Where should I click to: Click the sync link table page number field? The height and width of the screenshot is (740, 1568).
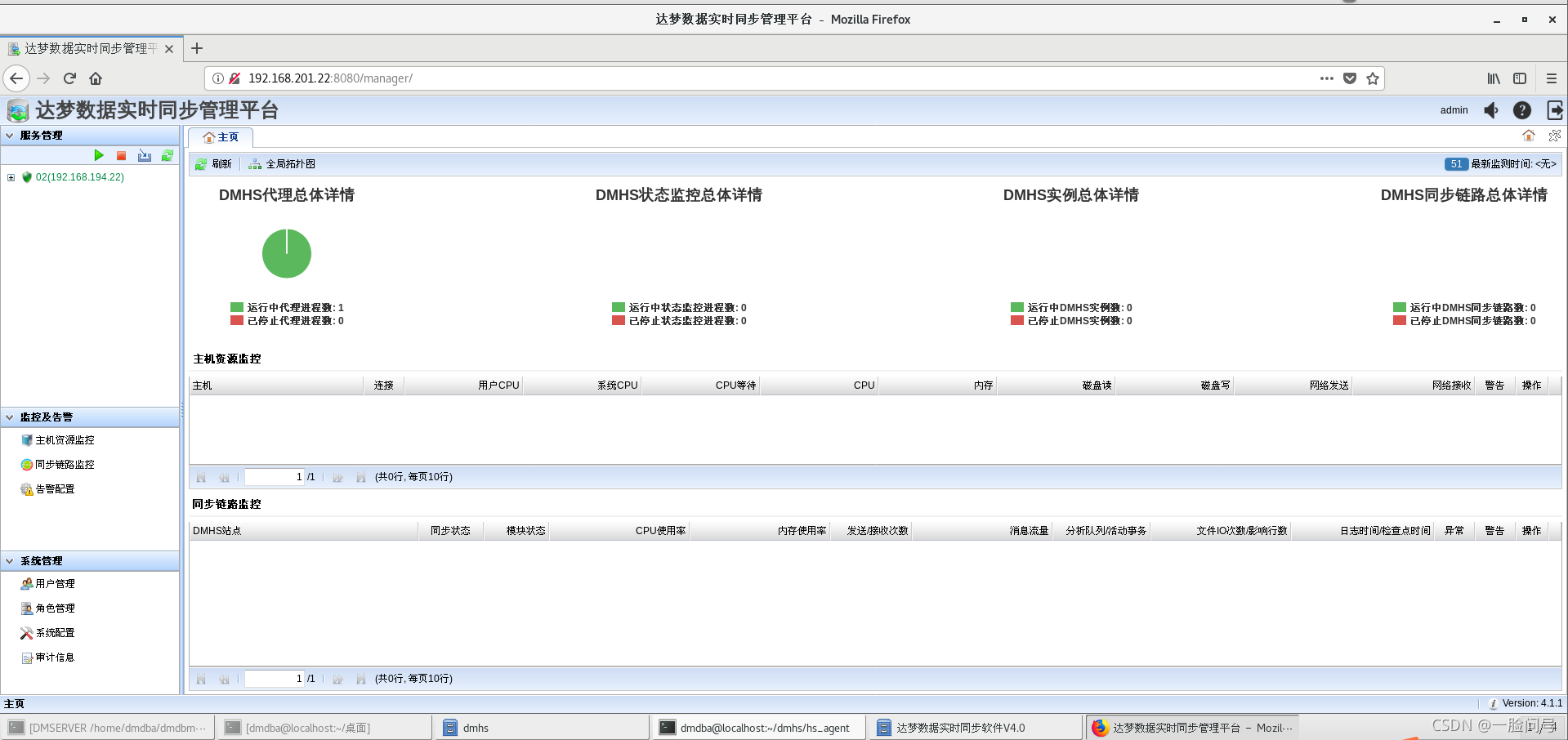pyautogui.click(x=275, y=679)
